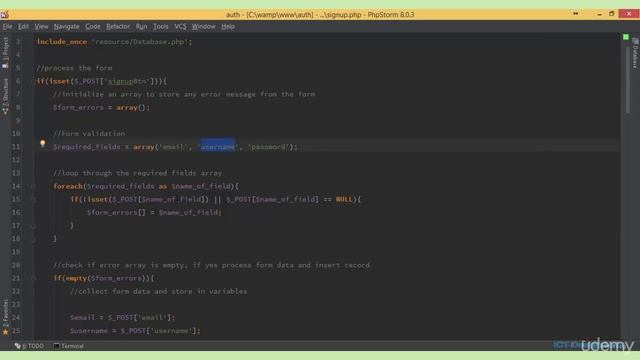The width and height of the screenshot is (640, 360).
Task: Click the highlighted 'username' text on line 11
Action: click(218, 147)
